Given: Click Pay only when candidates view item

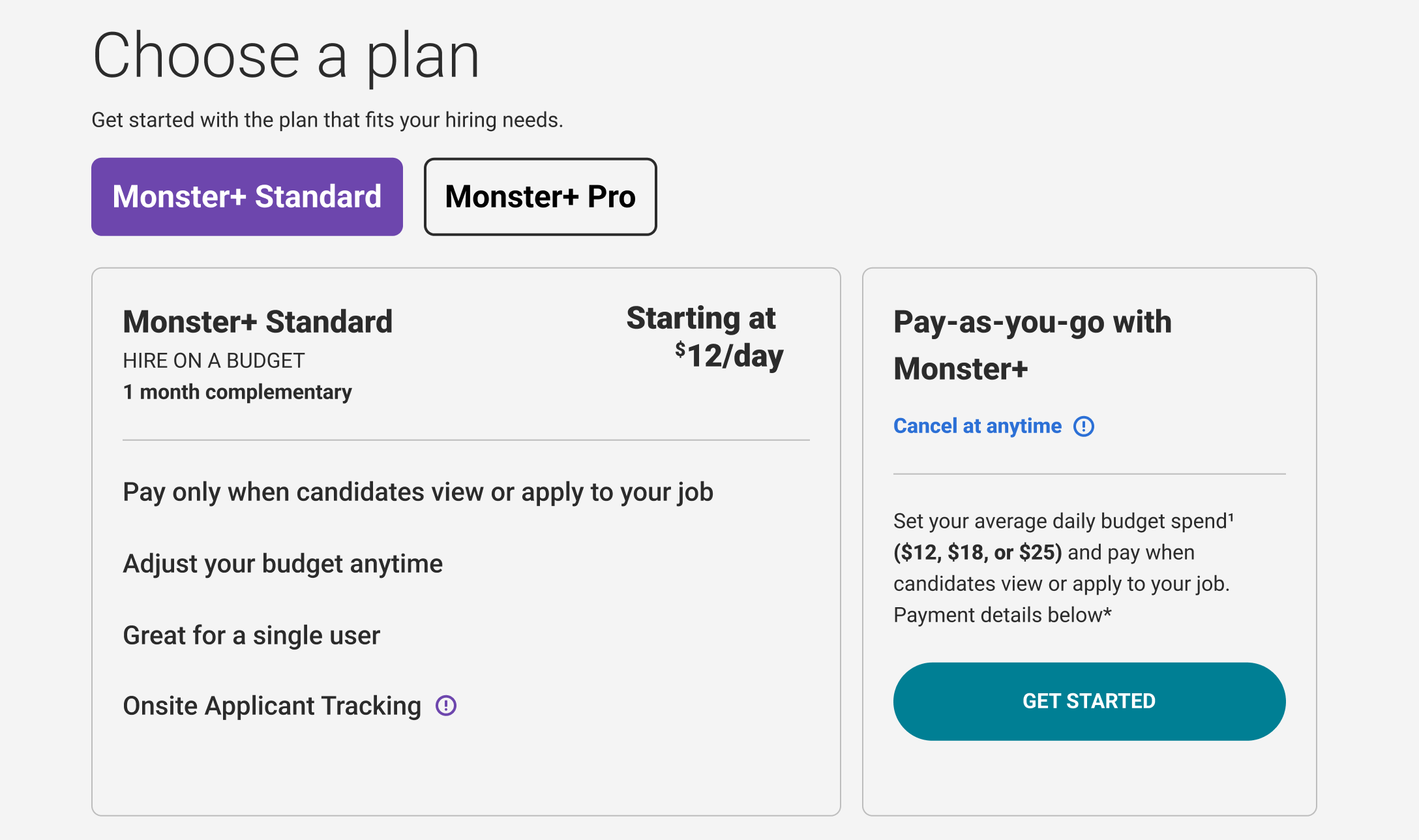Looking at the screenshot, I should click(418, 492).
